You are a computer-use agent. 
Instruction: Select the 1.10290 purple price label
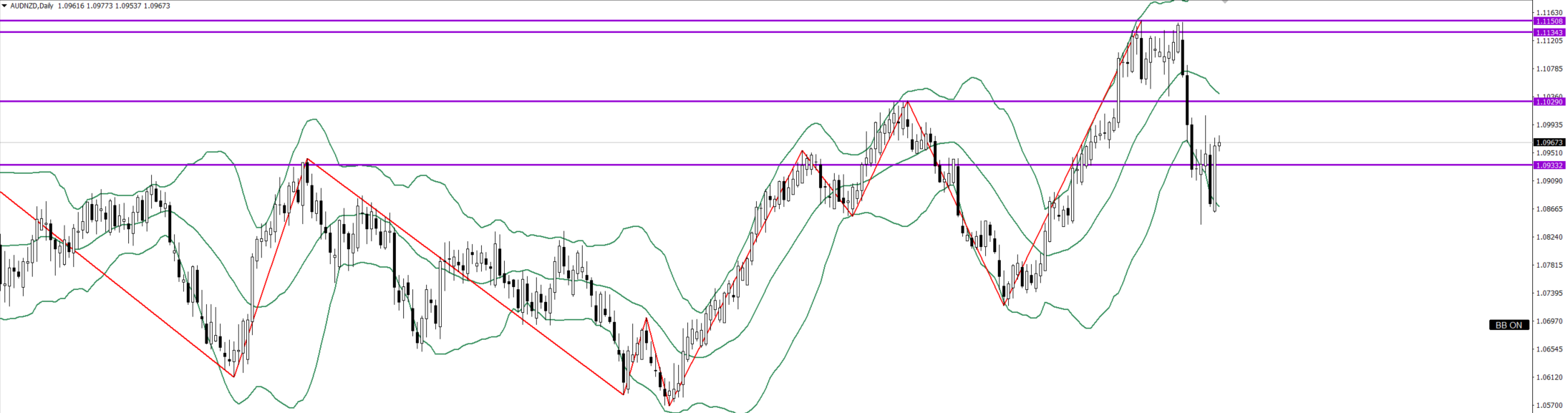1549,102
